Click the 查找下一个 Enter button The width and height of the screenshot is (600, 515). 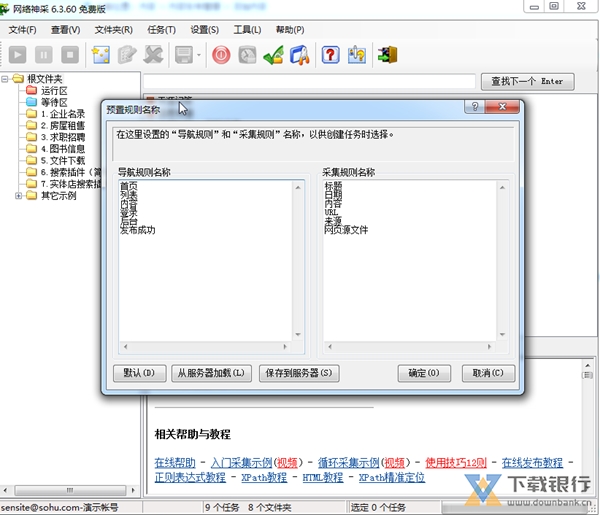[x=527, y=81]
